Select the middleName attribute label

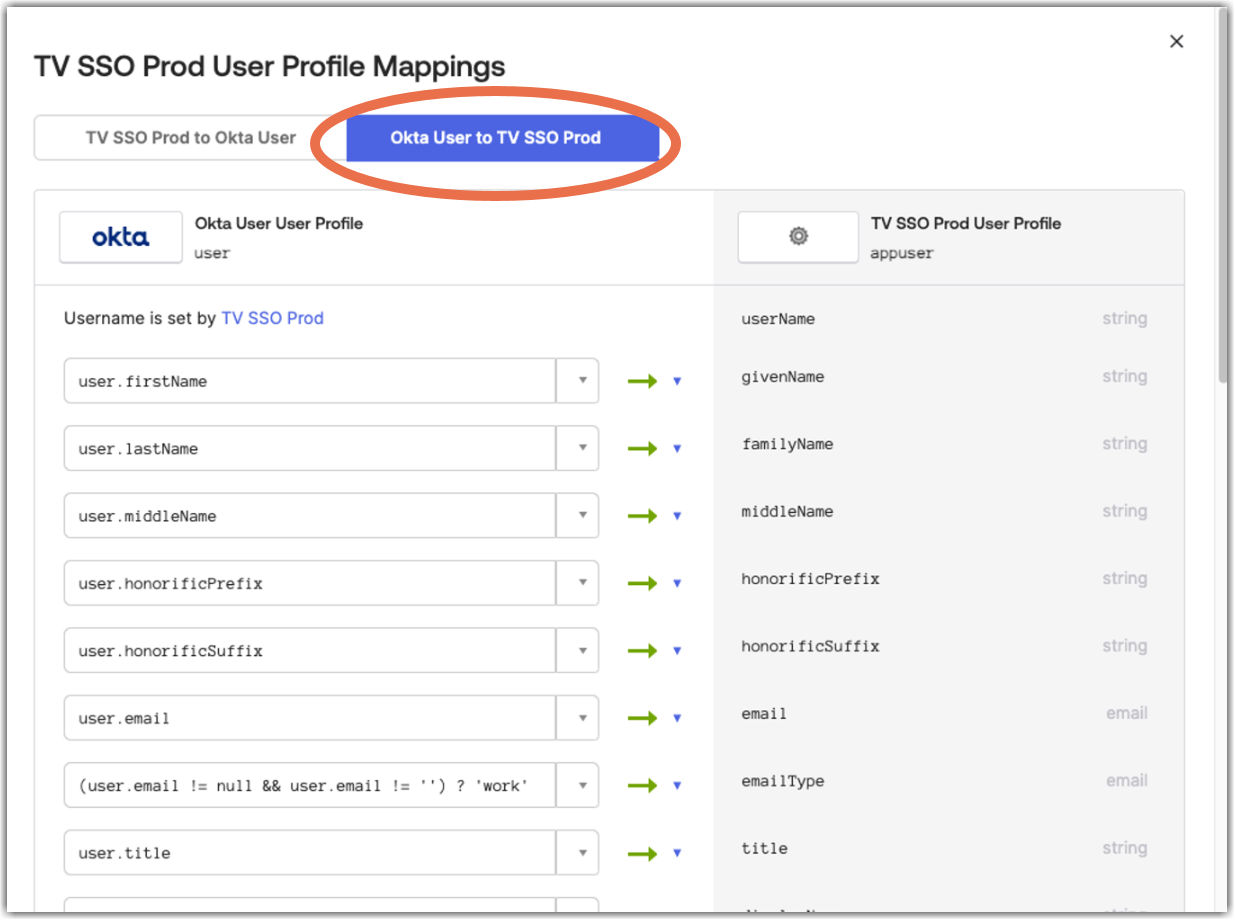[x=787, y=511]
